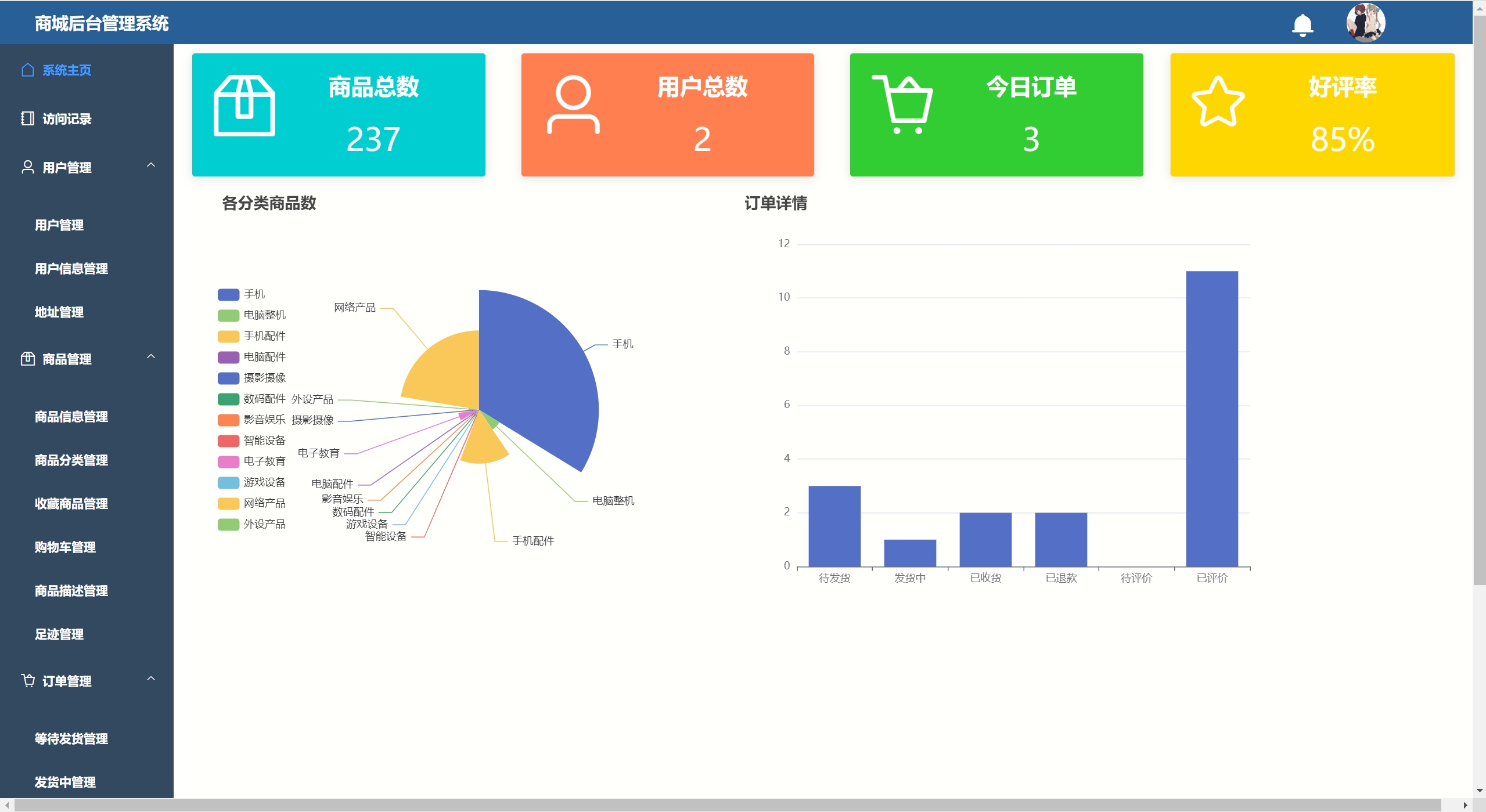Screen dimensions: 1486x812
Task: Go to 等待发货管理 page
Action: 71,739
